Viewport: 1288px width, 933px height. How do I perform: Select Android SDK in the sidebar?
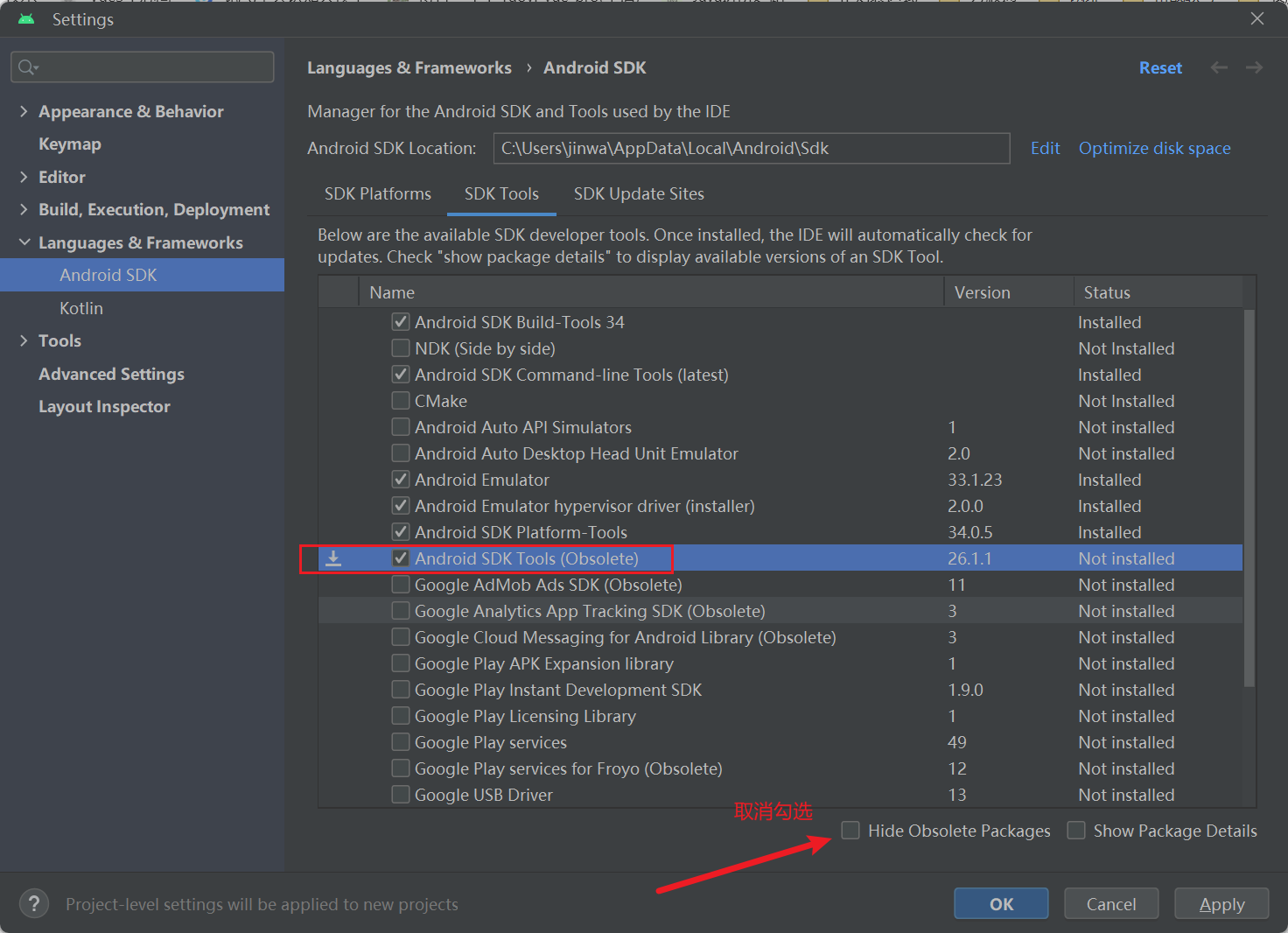pos(142,275)
